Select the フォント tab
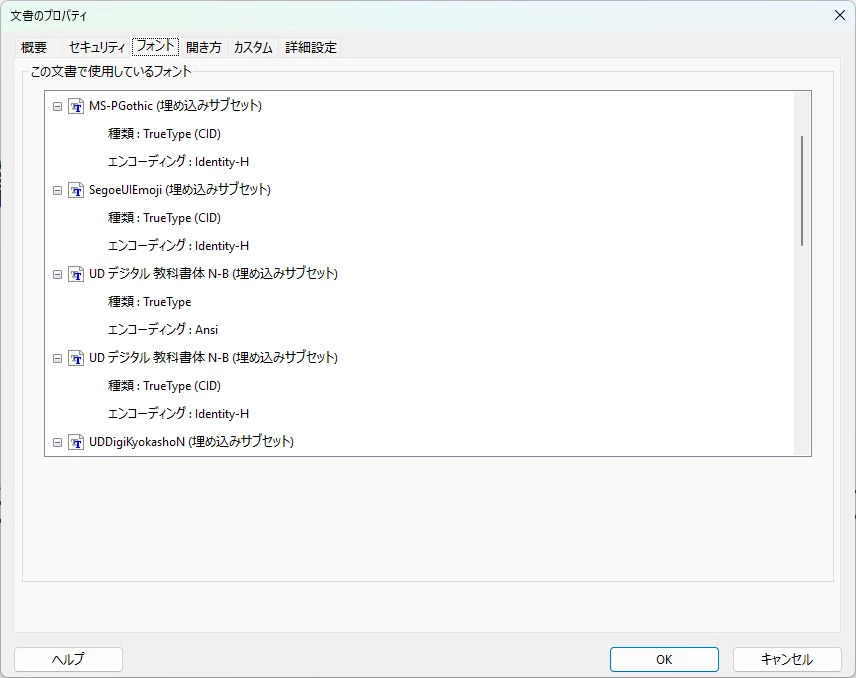Image resolution: width=856 pixels, height=678 pixels. pyautogui.click(x=156, y=46)
